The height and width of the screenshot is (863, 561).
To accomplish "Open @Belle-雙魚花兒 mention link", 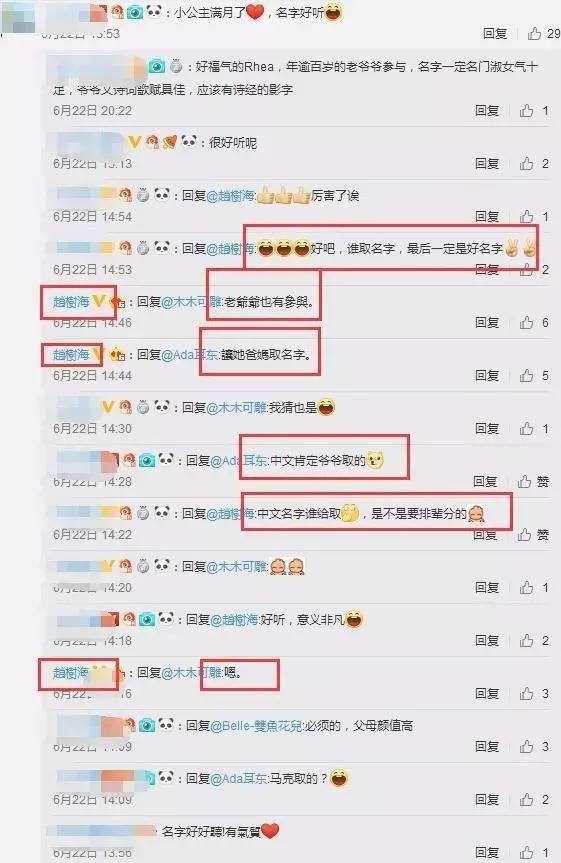I will pyautogui.click(x=255, y=725).
